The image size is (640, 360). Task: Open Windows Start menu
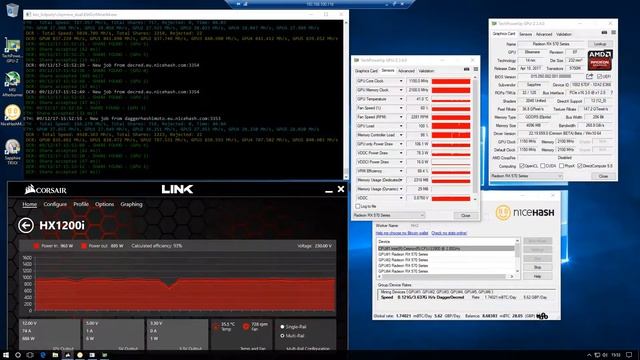[x=6, y=355]
